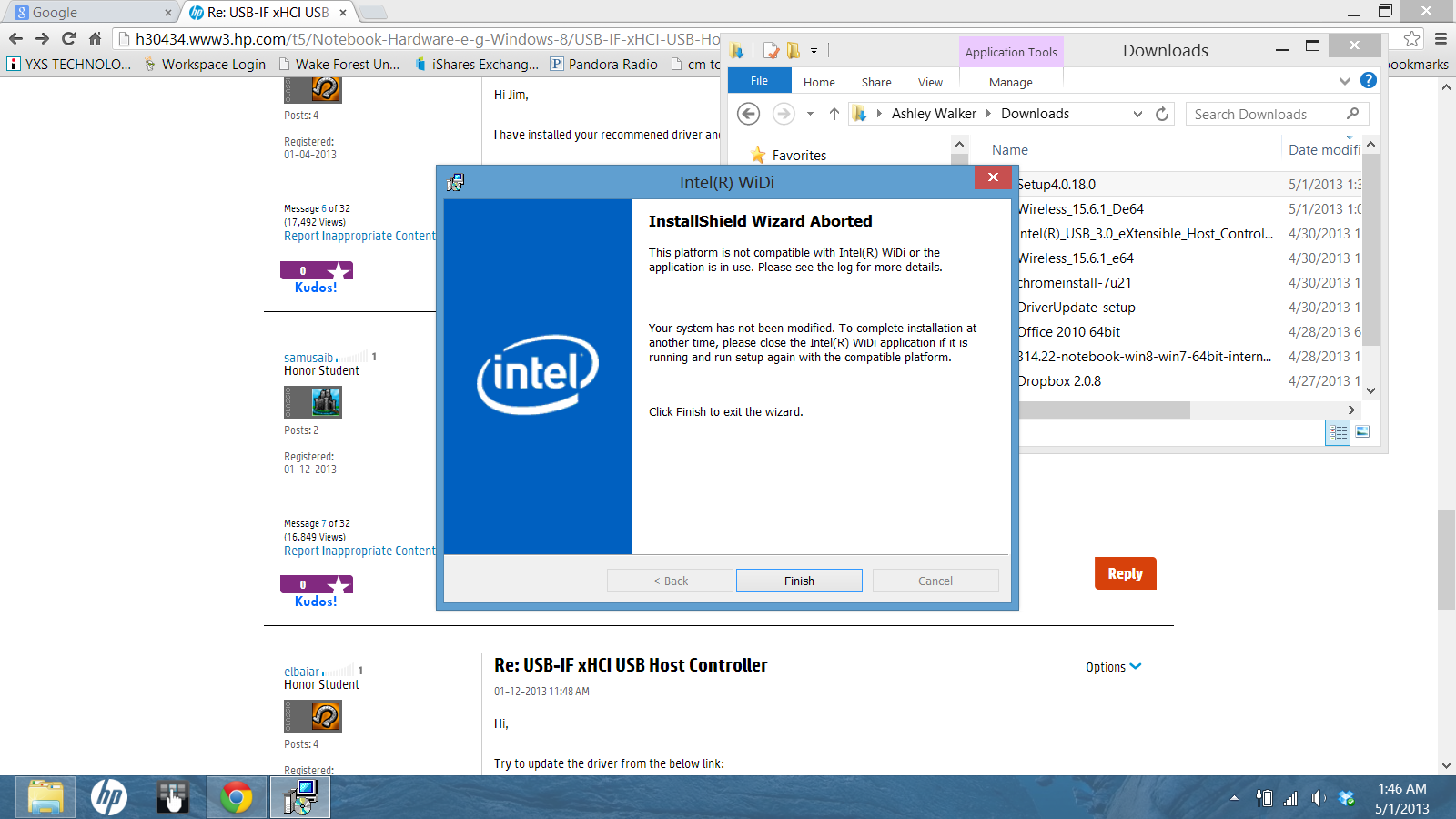The width and height of the screenshot is (1456, 819).
Task: Open the Manage ribbon tab
Action: [1010, 82]
